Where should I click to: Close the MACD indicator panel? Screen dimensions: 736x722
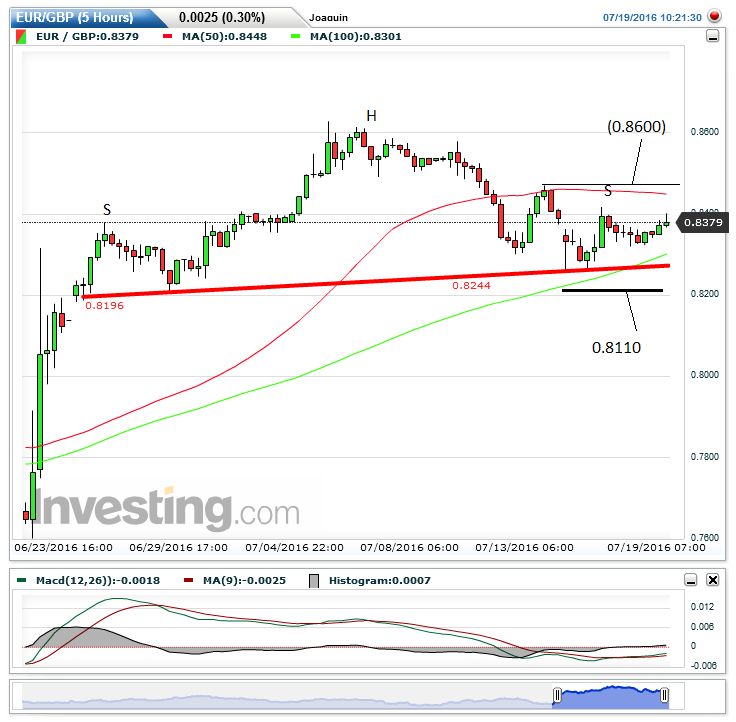[712, 580]
